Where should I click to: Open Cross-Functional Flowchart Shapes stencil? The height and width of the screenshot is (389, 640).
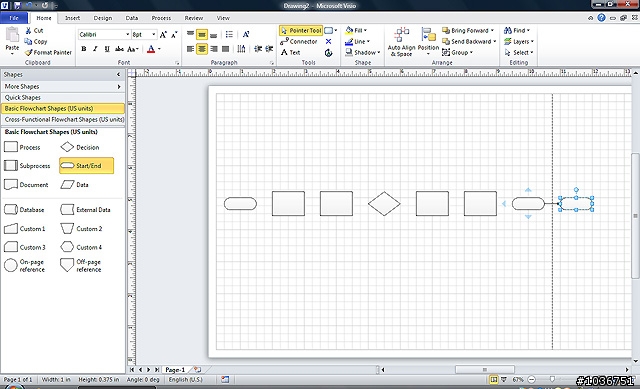click(x=63, y=120)
